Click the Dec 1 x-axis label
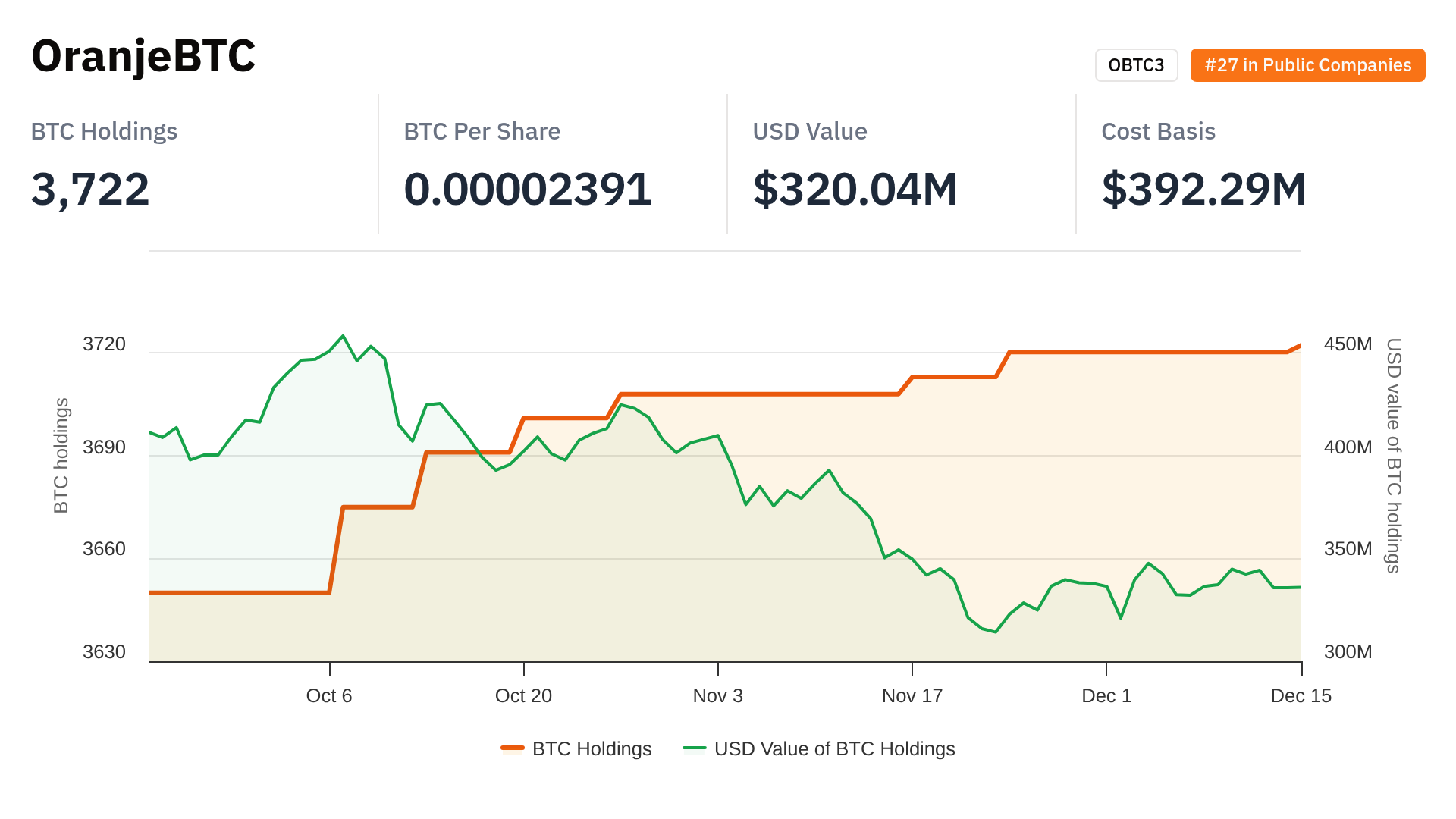 1106,696
